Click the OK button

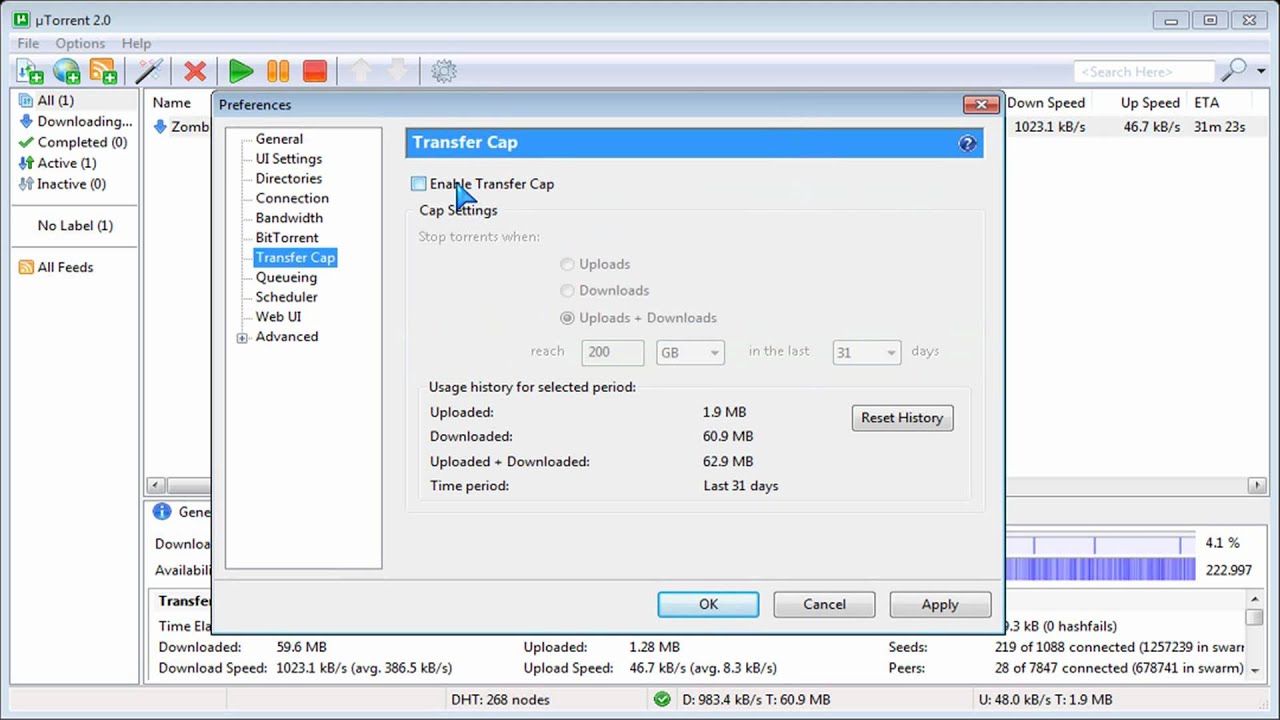(708, 604)
